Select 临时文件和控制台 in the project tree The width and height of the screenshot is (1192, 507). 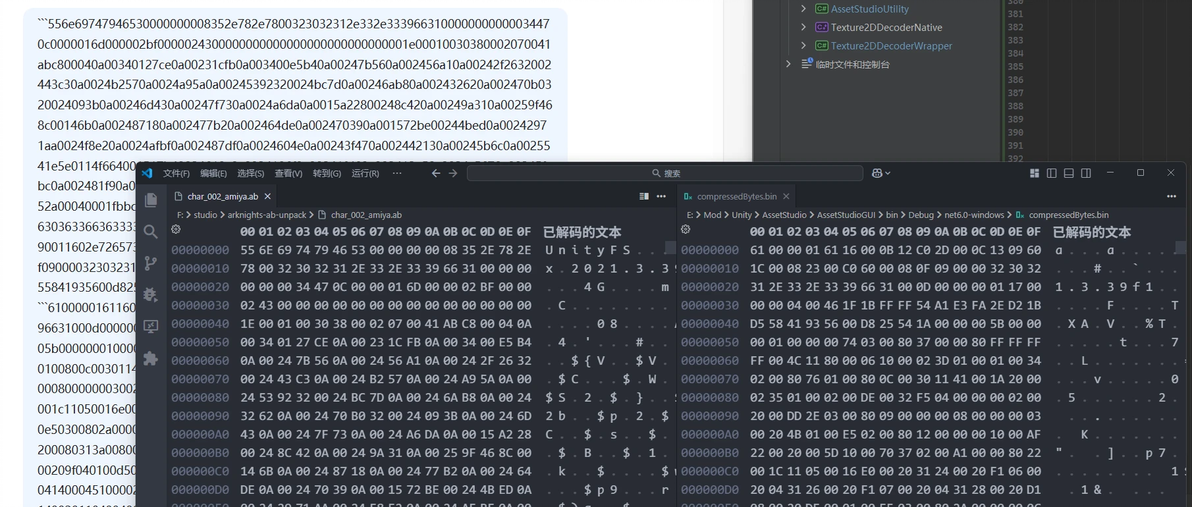[852, 64]
